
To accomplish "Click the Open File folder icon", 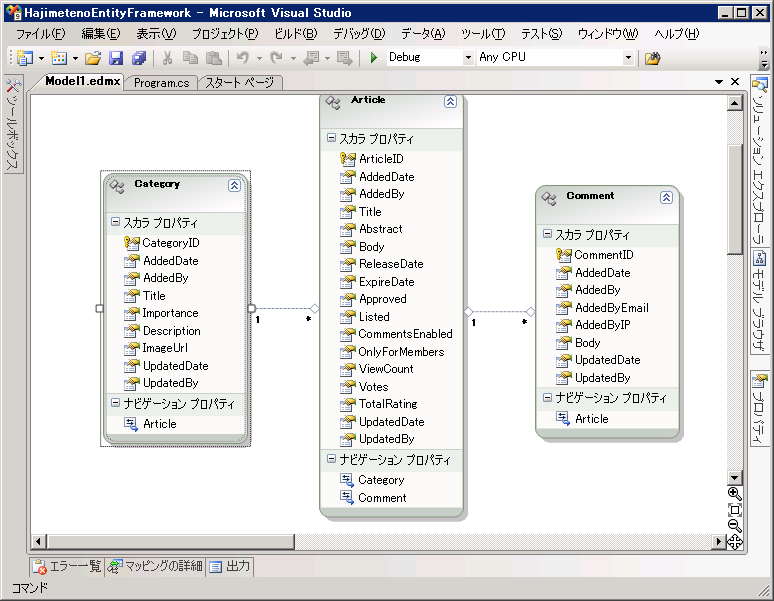I will pyautogui.click(x=93, y=58).
